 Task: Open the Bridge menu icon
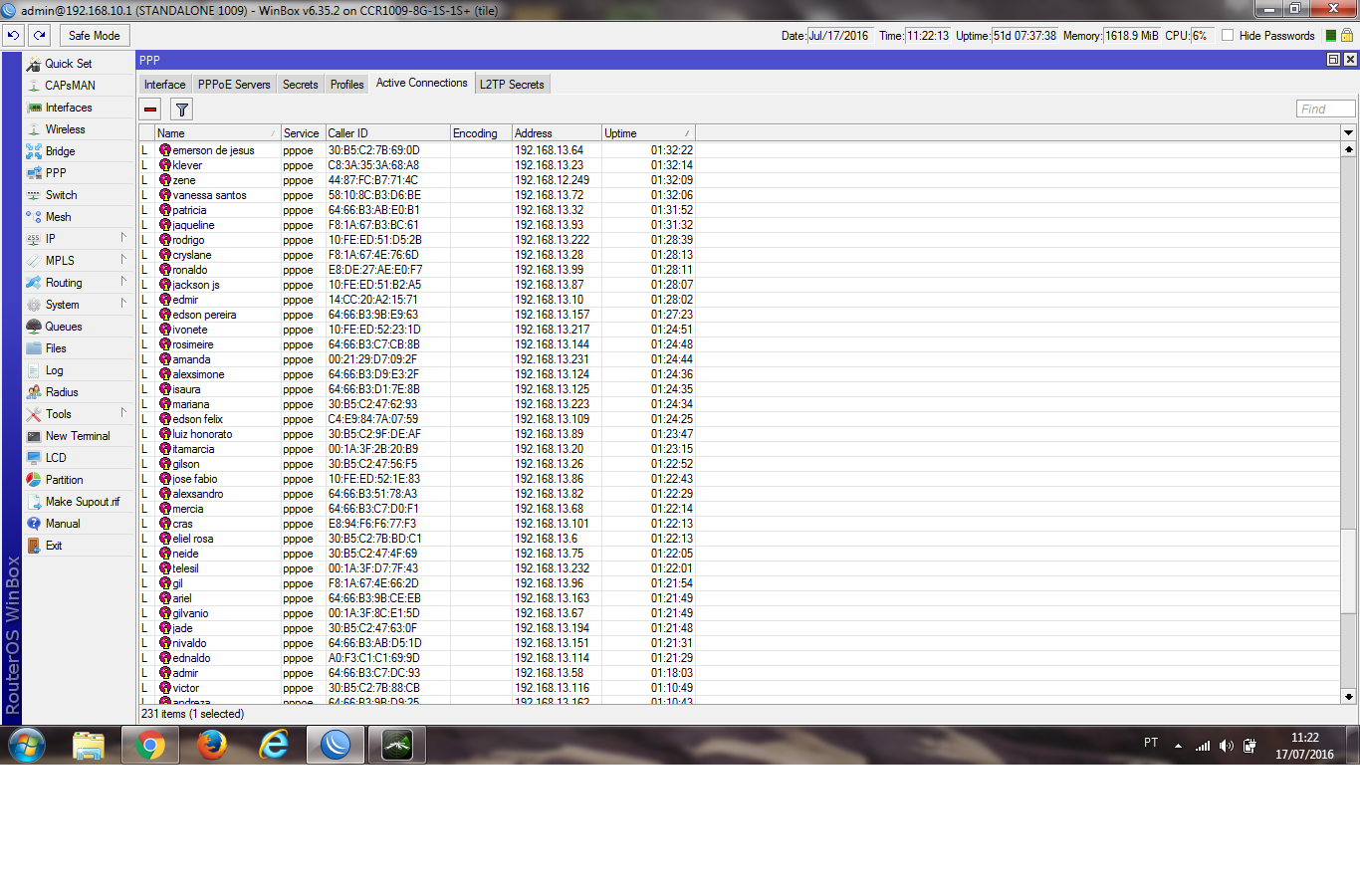34,151
